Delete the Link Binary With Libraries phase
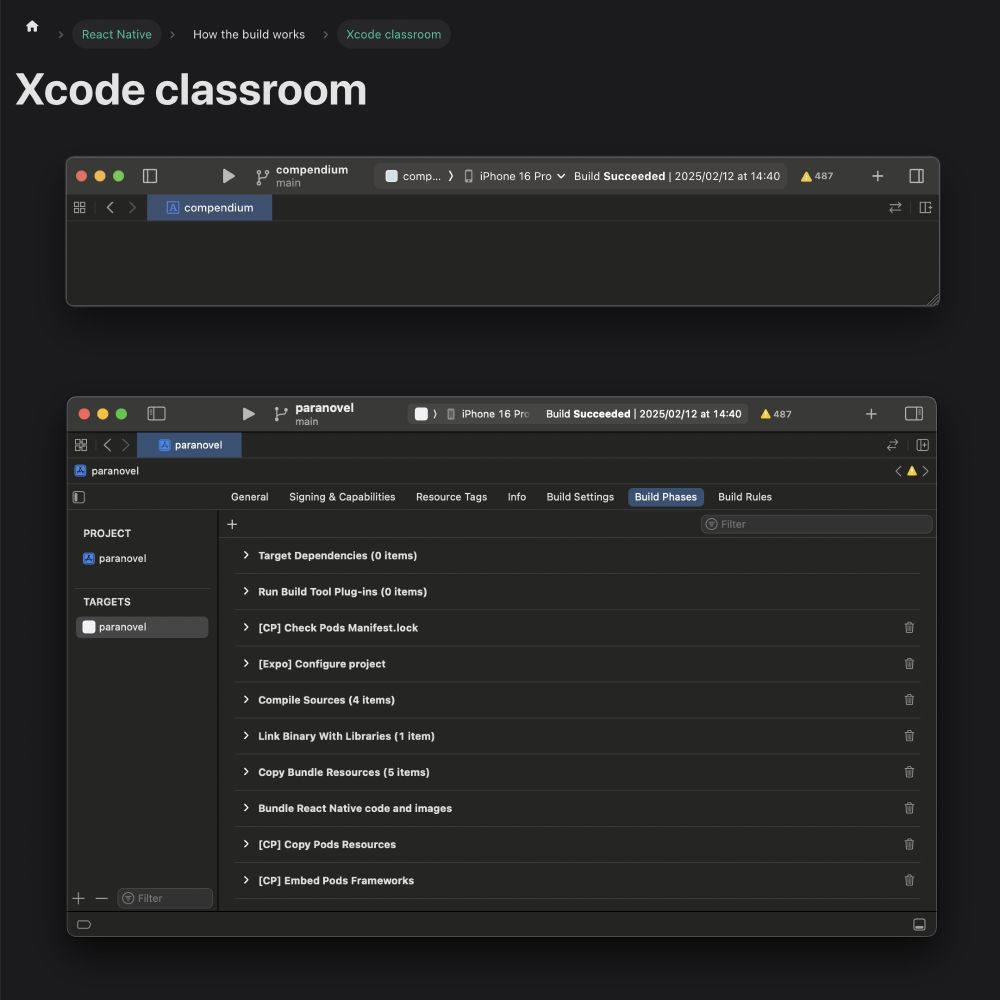The width and height of the screenshot is (1000, 1000). coord(909,736)
